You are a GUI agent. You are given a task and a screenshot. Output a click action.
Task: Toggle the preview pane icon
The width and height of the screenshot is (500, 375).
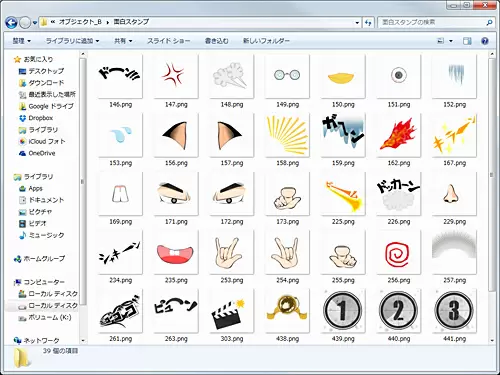[467, 41]
